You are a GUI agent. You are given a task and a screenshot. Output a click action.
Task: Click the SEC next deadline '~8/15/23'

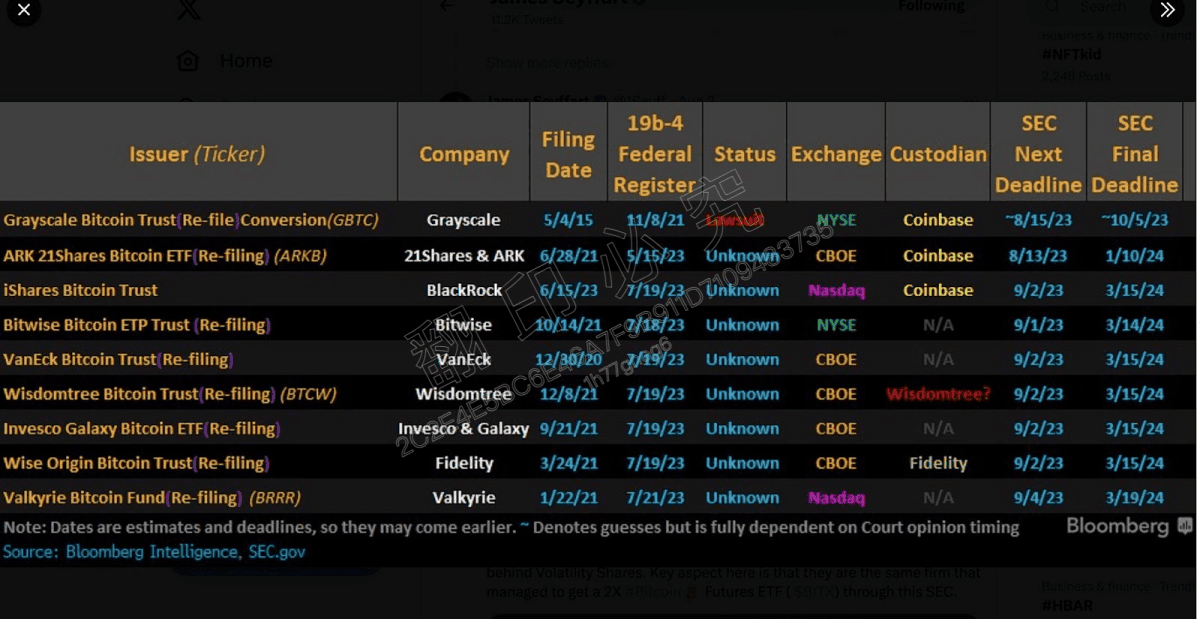(x=1038, y=220)
